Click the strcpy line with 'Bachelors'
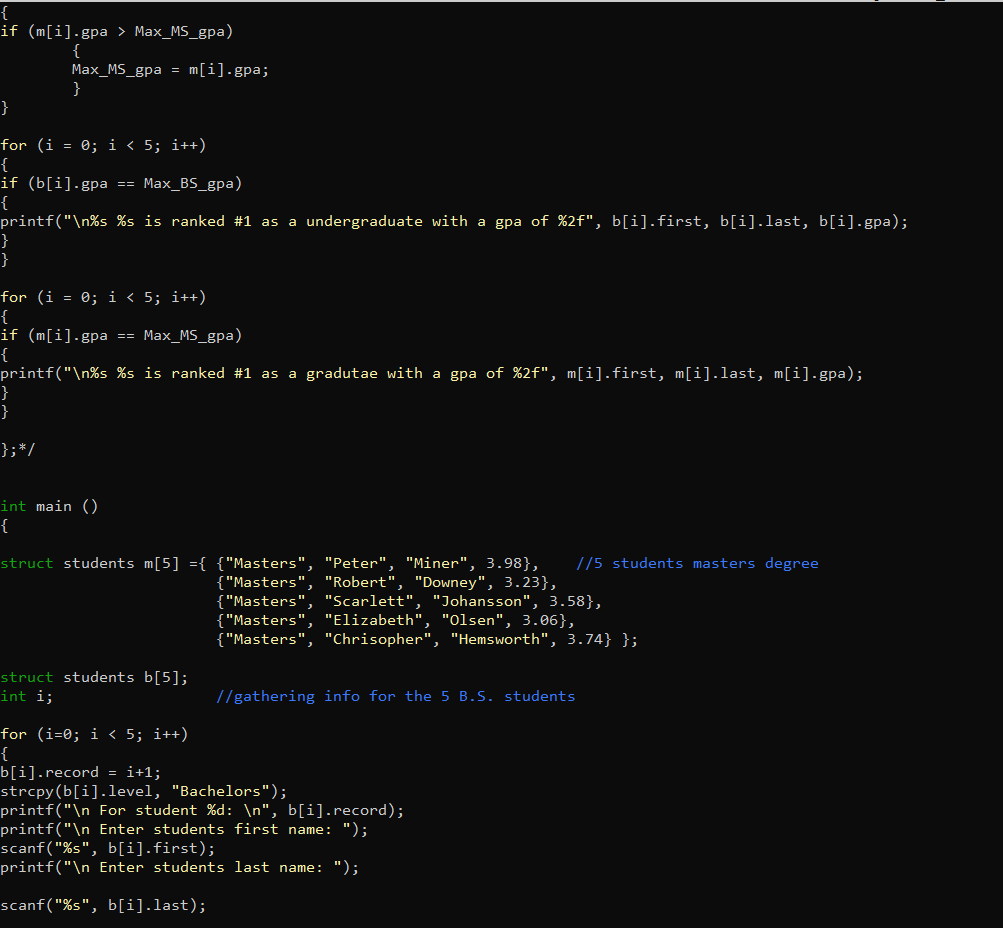1003x928 pixels. click(143, 791)
